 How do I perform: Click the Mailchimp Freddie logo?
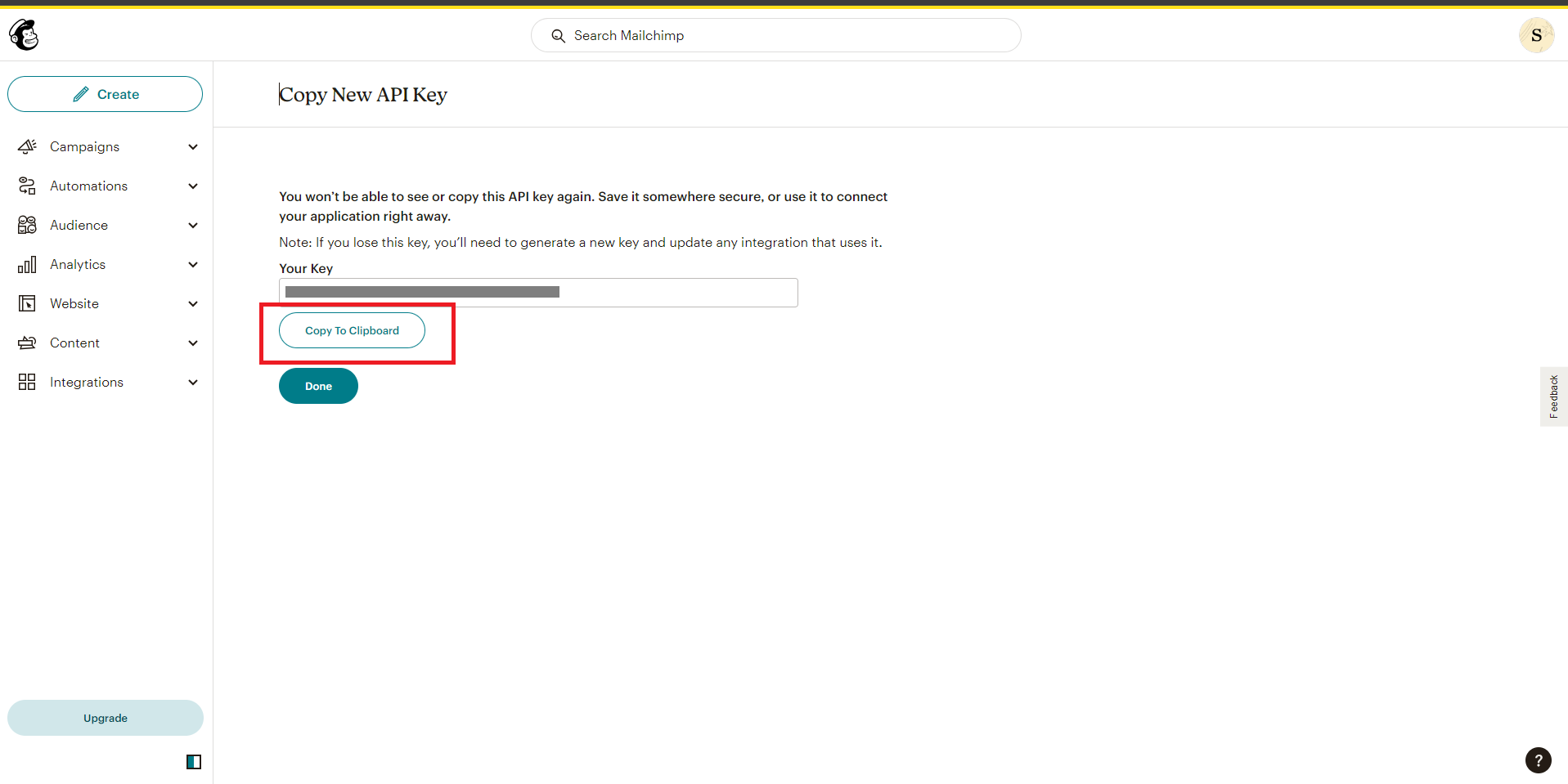point(24,35)
